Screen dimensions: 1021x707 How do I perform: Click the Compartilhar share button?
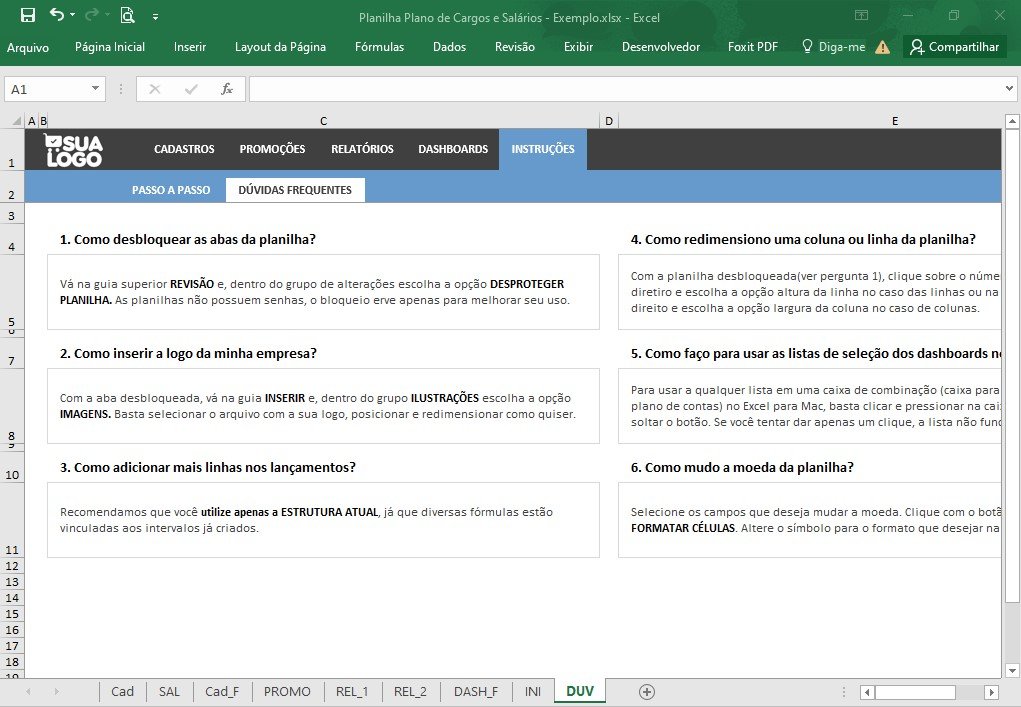(x=955, y=47)
